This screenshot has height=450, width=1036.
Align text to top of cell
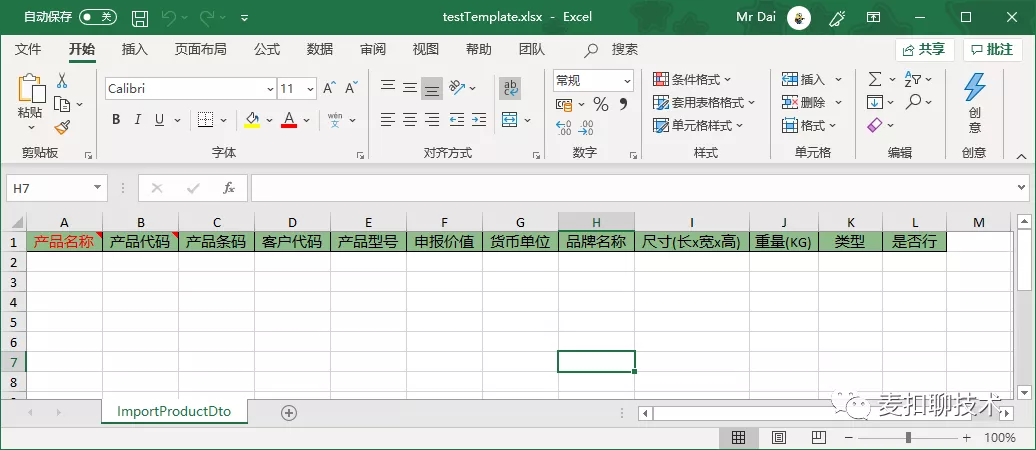point(388,87)
